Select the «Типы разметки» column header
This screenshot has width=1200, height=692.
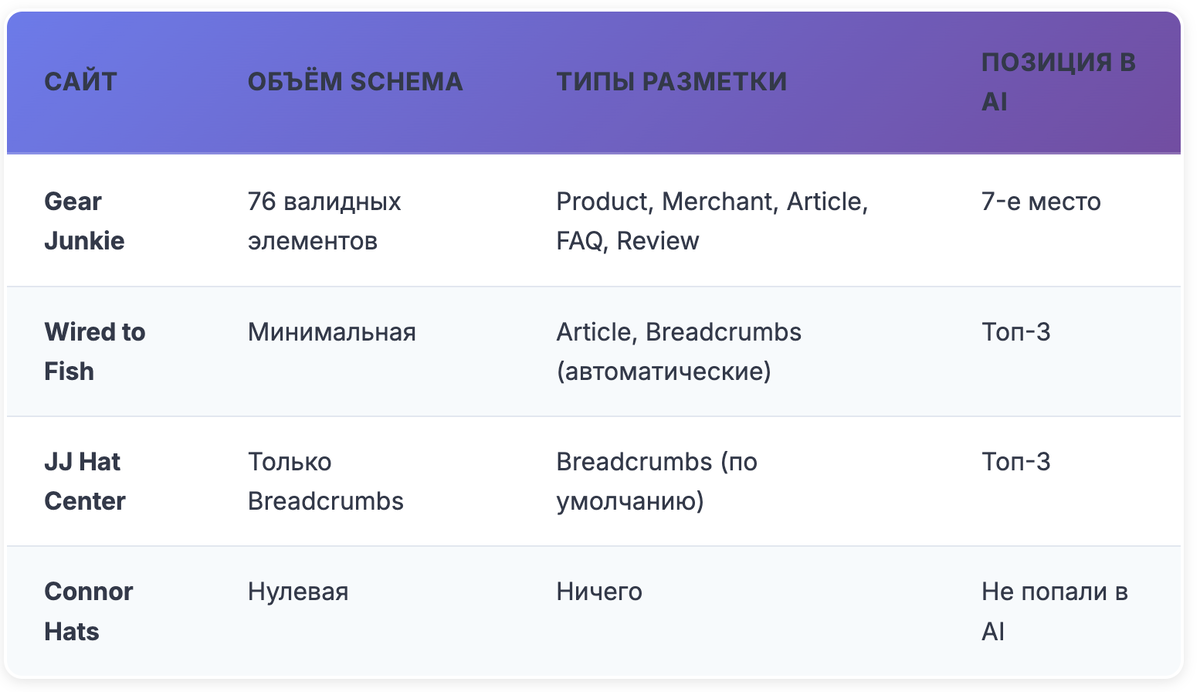click(x=671, y=82)
